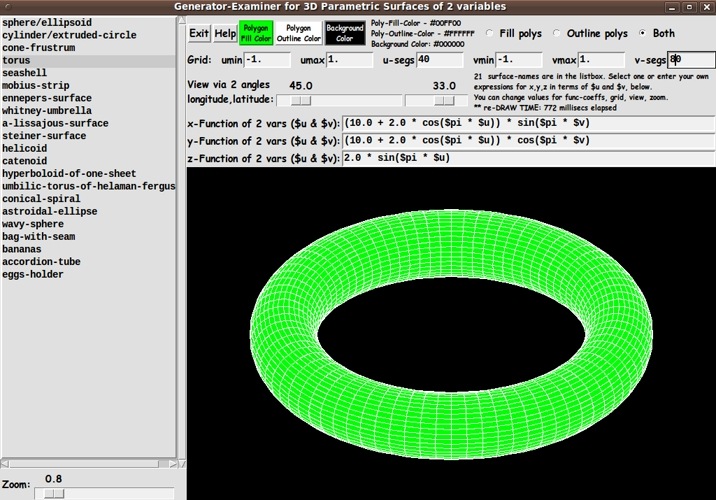This screenshot has height=500, width=716.
Task: Open the Help button
Action: click(225, 33)
